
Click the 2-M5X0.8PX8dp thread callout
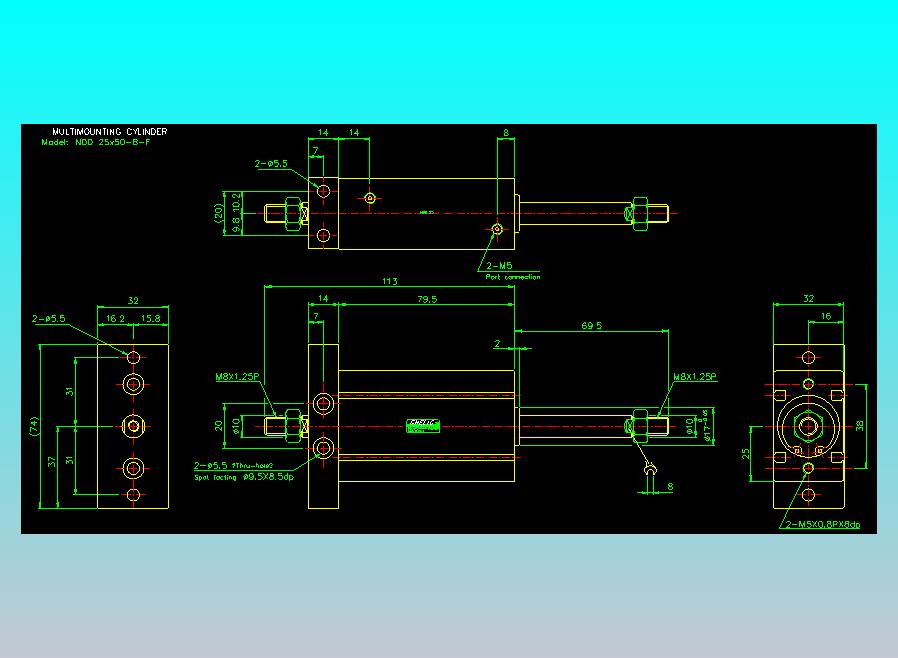click(822, 525)
